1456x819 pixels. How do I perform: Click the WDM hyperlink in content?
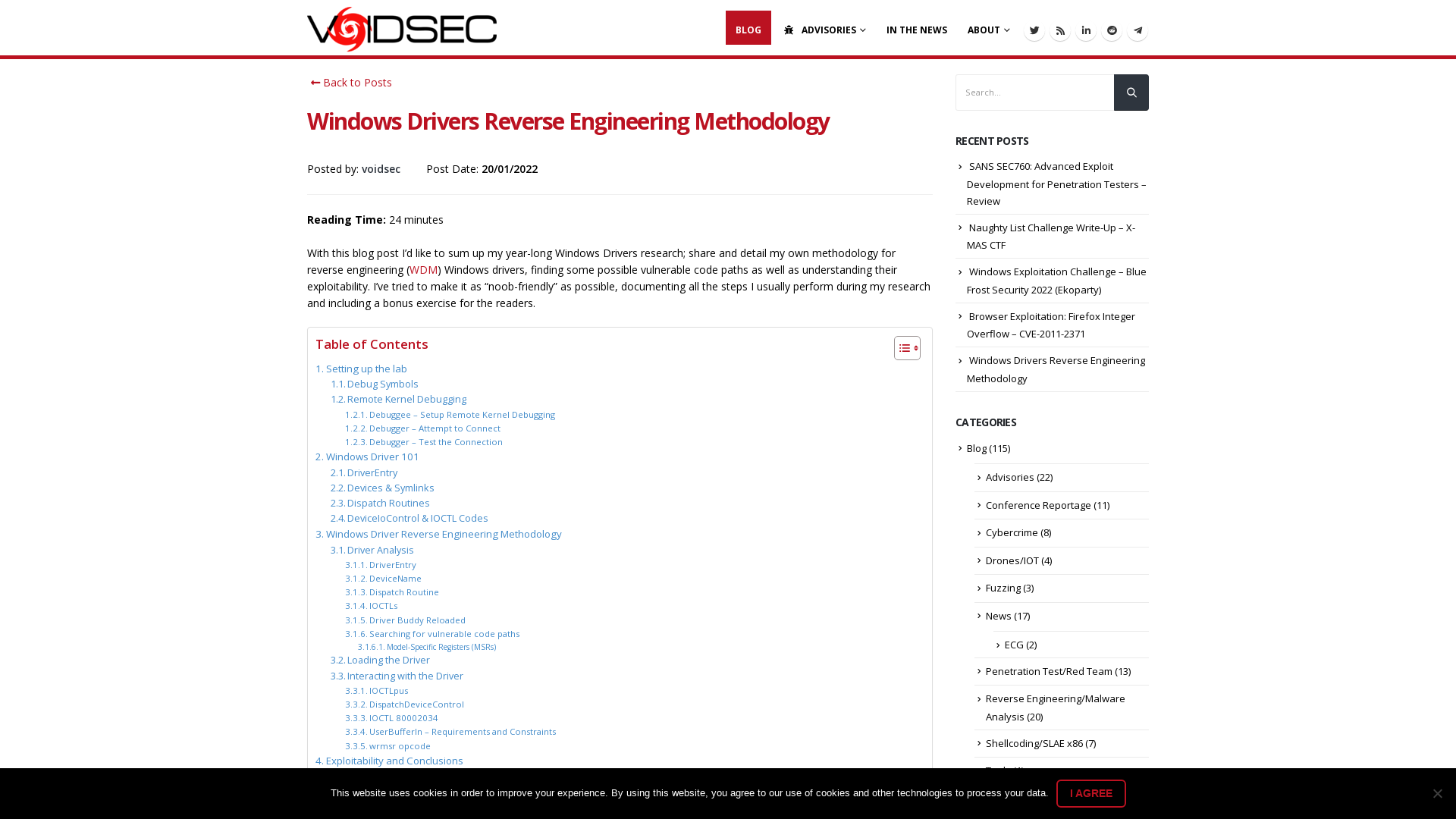coord(422,268)
